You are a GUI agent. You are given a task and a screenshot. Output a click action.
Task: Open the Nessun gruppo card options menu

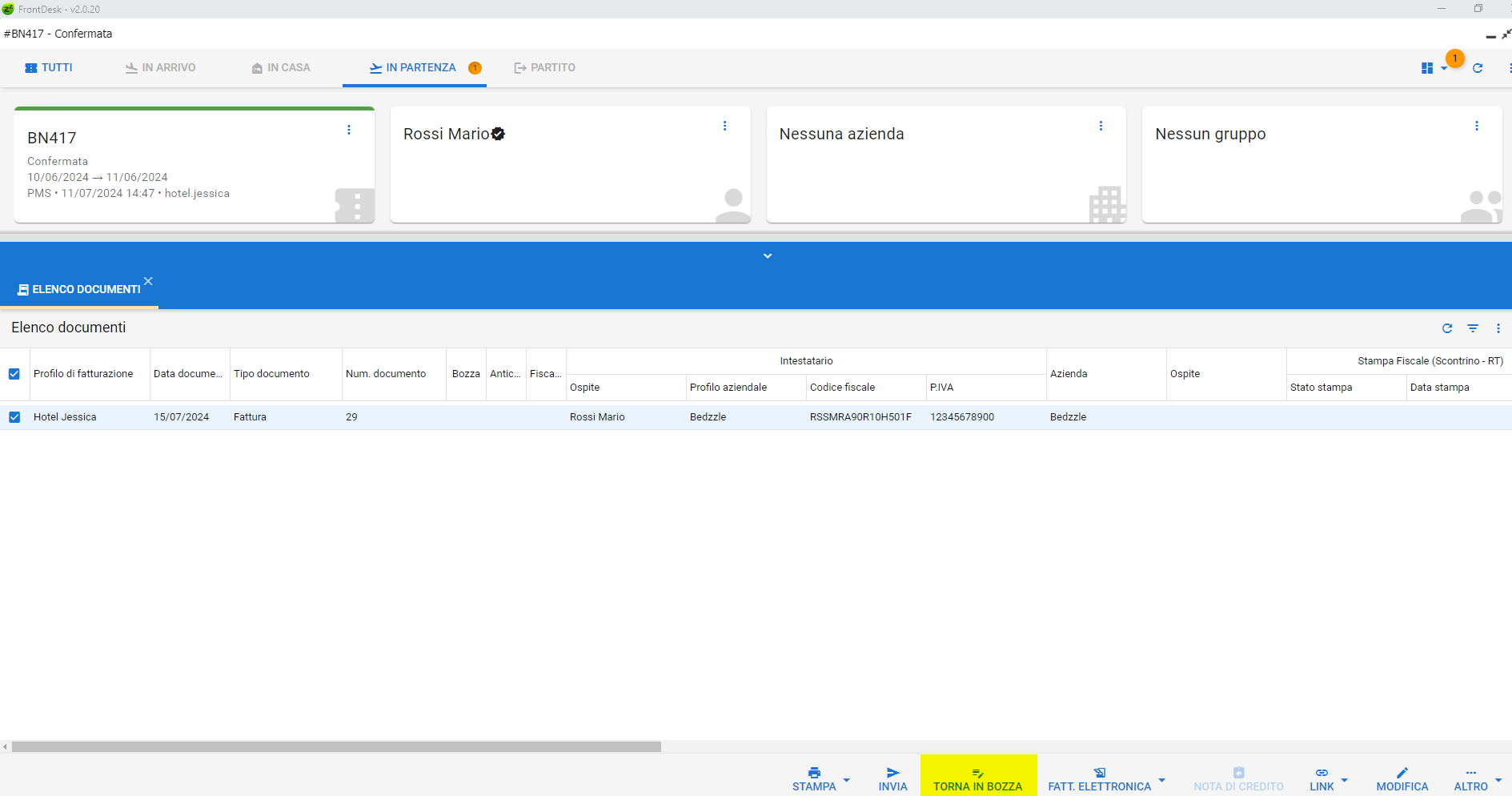click(x=1477, y=126)
